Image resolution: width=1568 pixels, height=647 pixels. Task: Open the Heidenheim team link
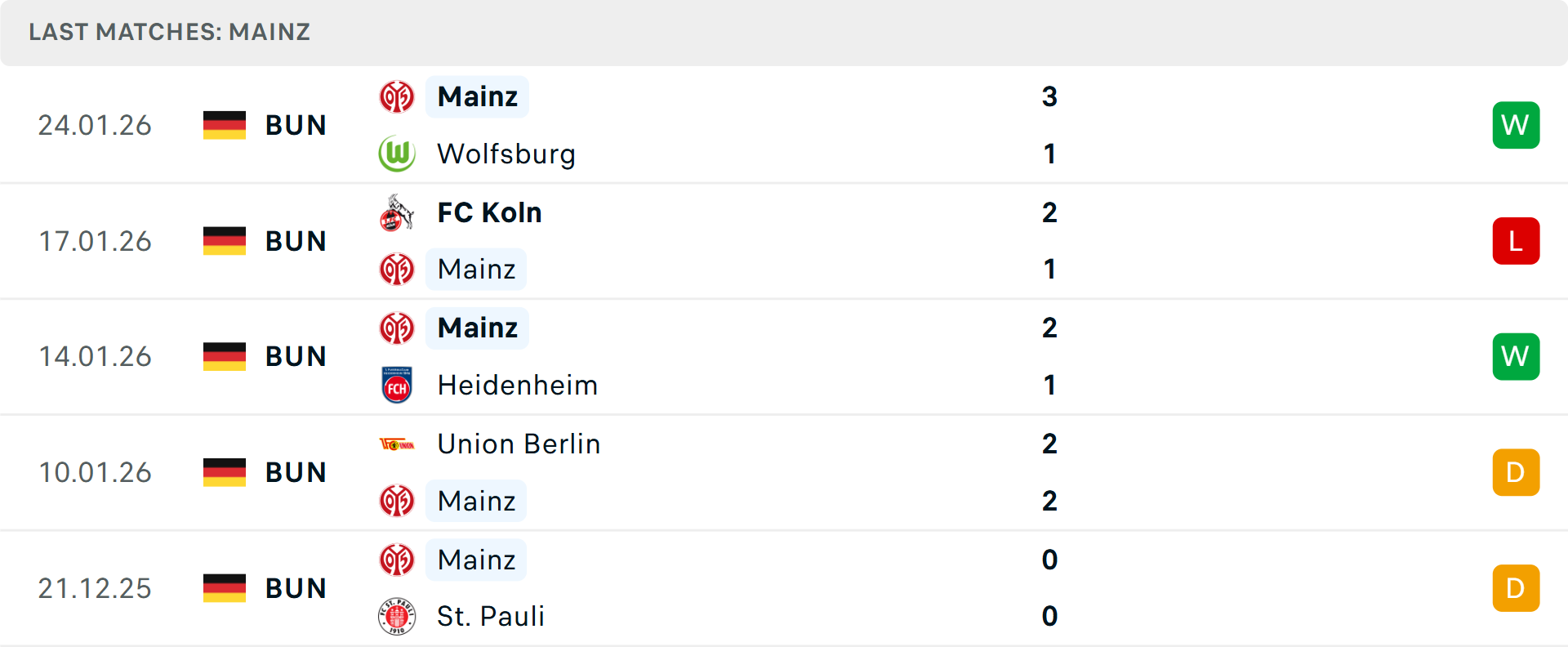(x=518, y=386)
